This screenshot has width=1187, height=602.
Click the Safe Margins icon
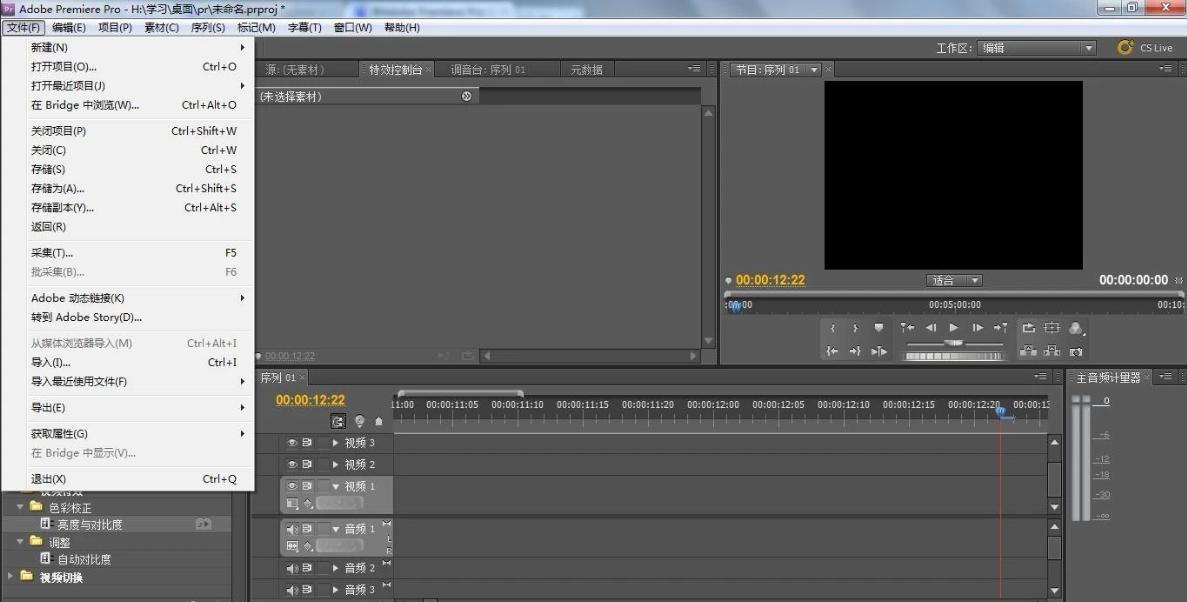pyautogui.click(x=1051, y=328)
